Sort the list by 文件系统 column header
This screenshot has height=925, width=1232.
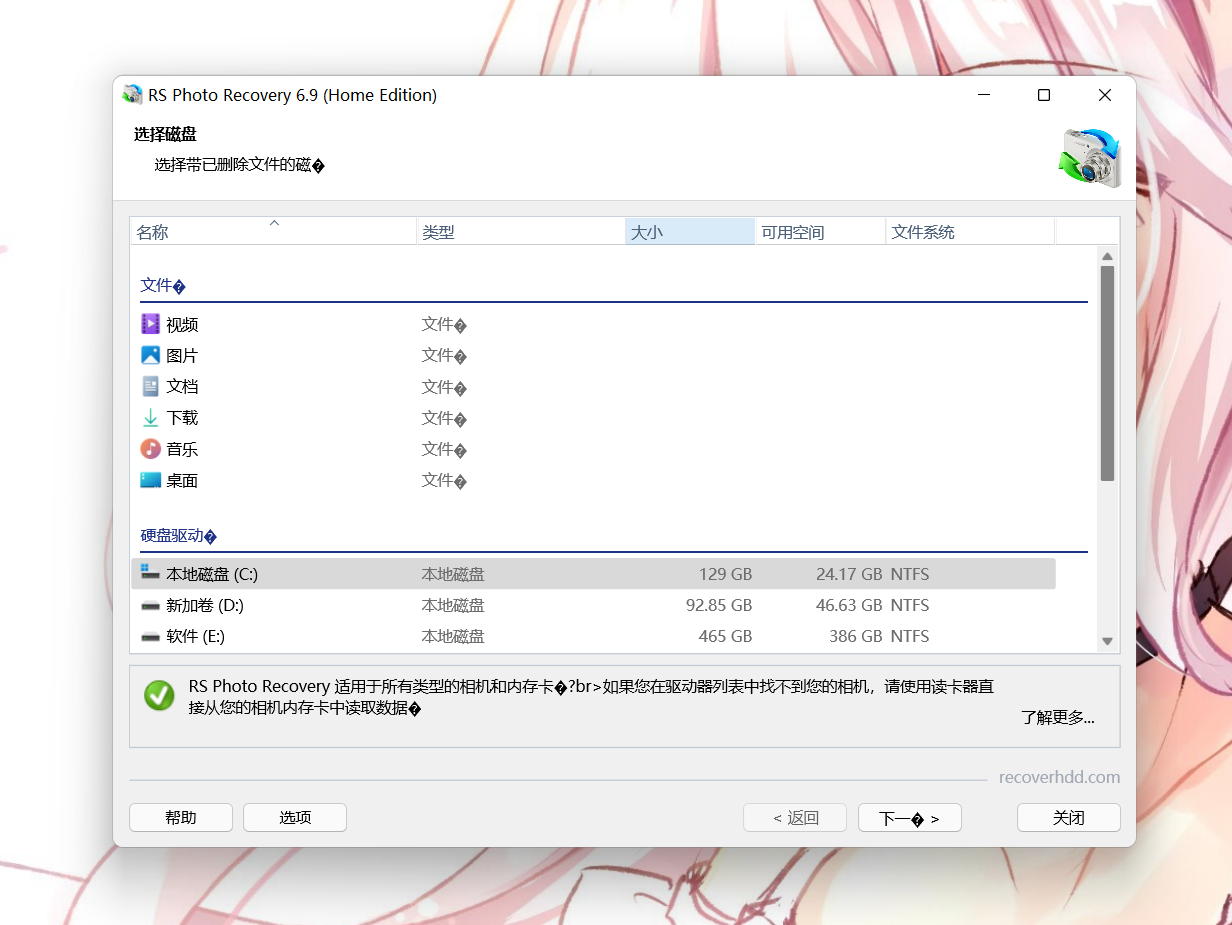[970, 231]
